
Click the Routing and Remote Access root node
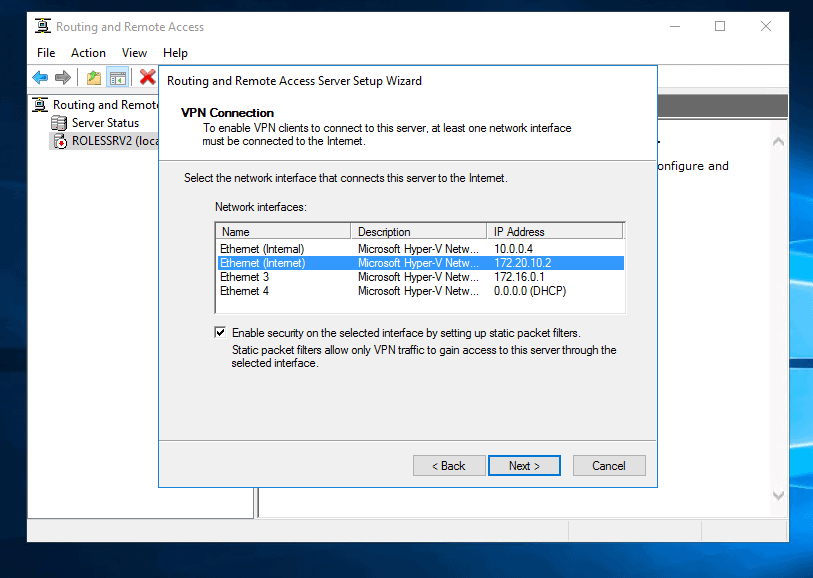105,105
